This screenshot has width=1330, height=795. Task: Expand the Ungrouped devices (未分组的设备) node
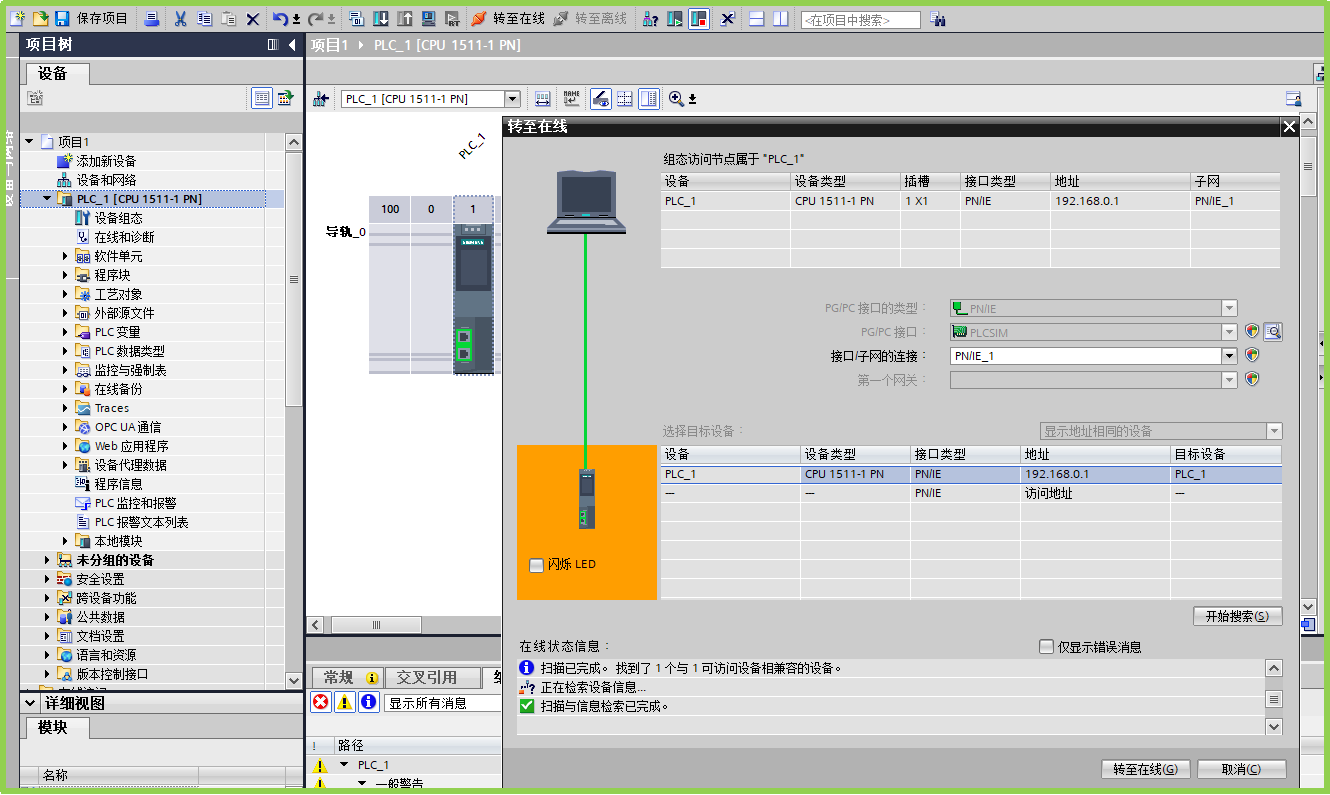click(46, 560)
